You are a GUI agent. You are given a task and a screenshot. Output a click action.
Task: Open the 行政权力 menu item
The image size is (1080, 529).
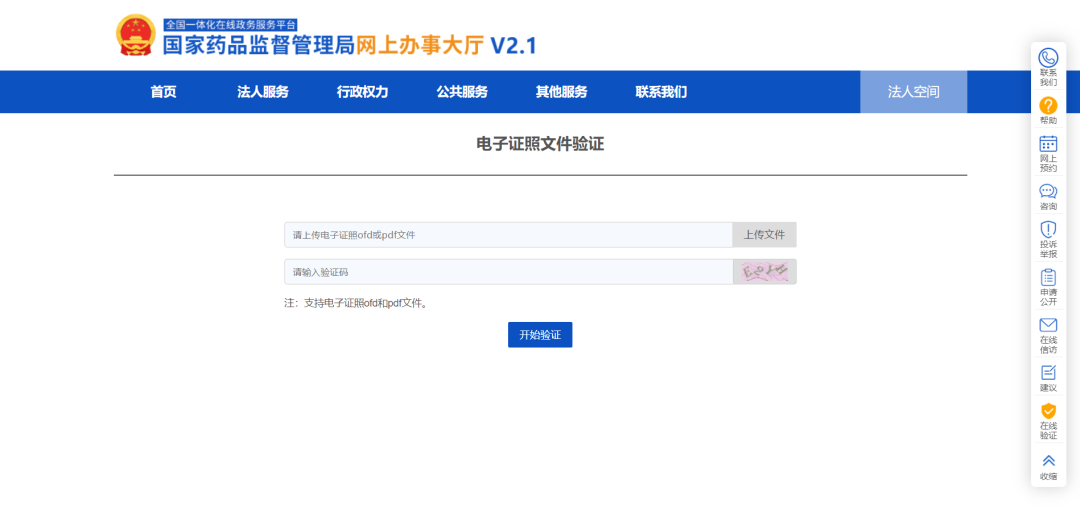[362, 92]
